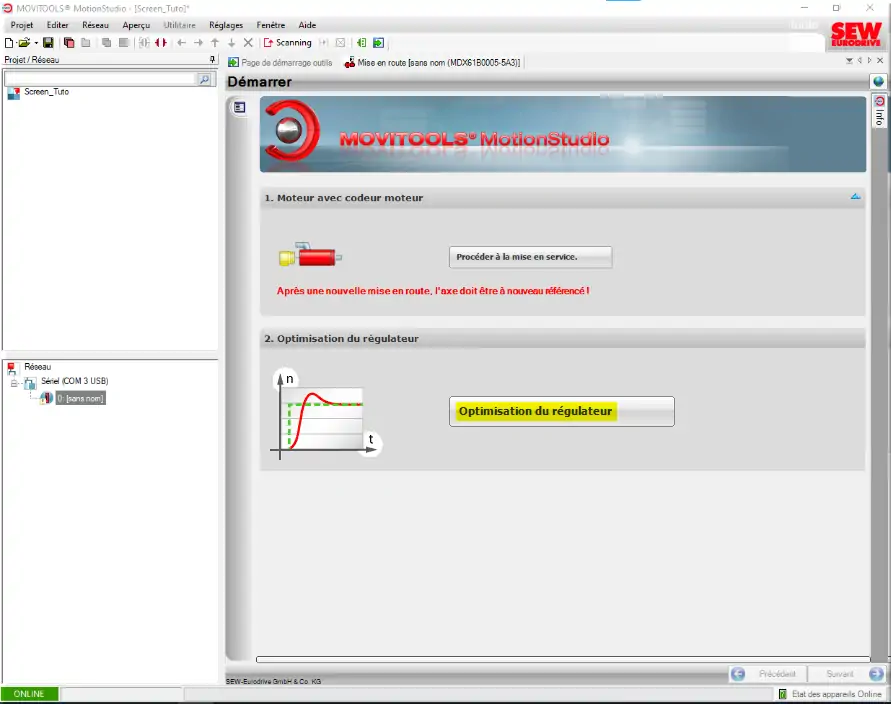Click the small list icon left of the banner

pos(240,106)
